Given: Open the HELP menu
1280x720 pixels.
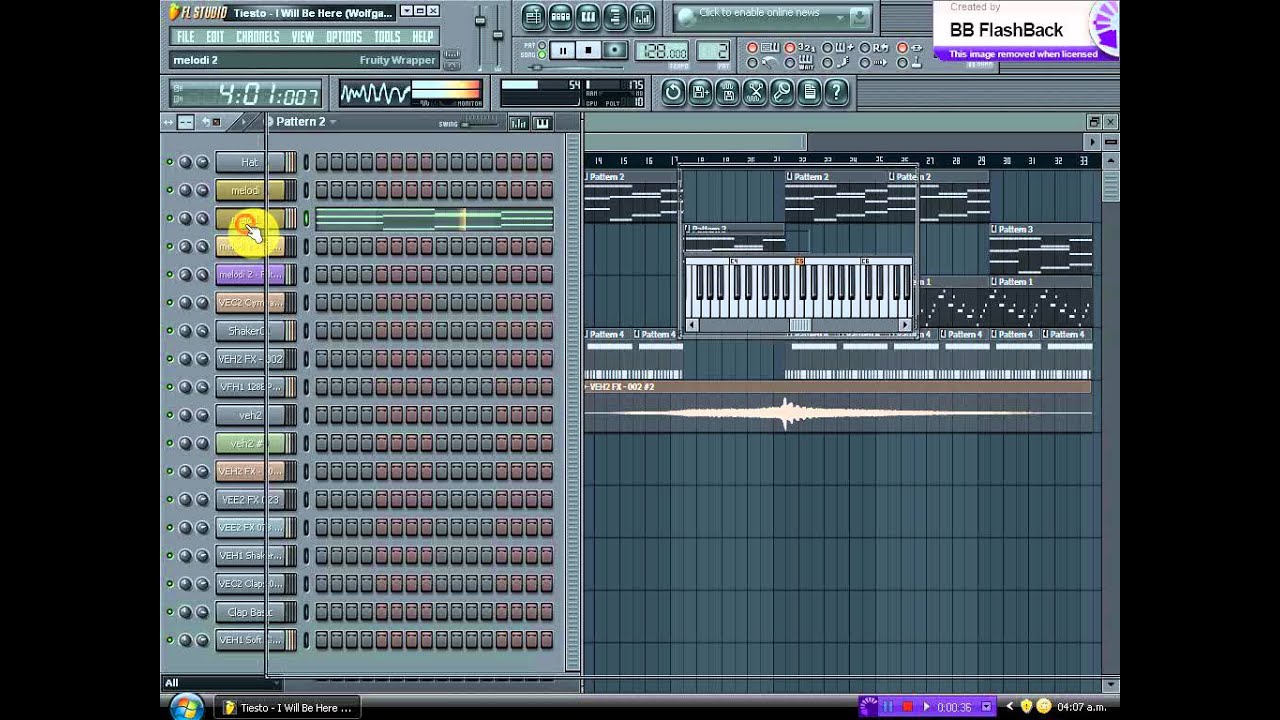Looking at the screenshot, I should coord(423,37).
